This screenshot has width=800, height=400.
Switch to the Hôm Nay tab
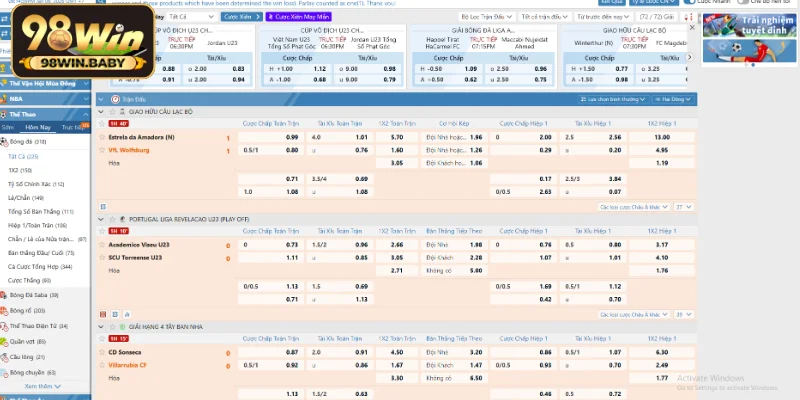click(38, 128)
